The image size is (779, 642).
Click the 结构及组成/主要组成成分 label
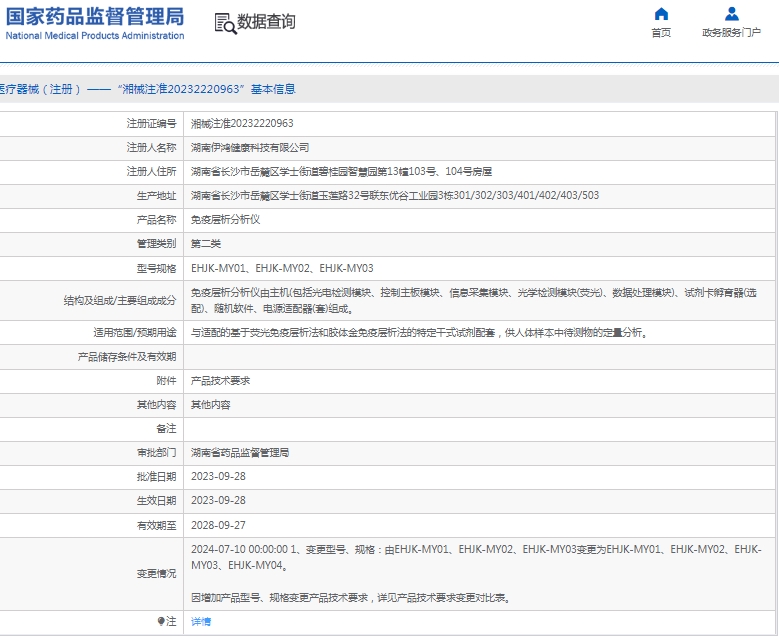click(120, 301)
